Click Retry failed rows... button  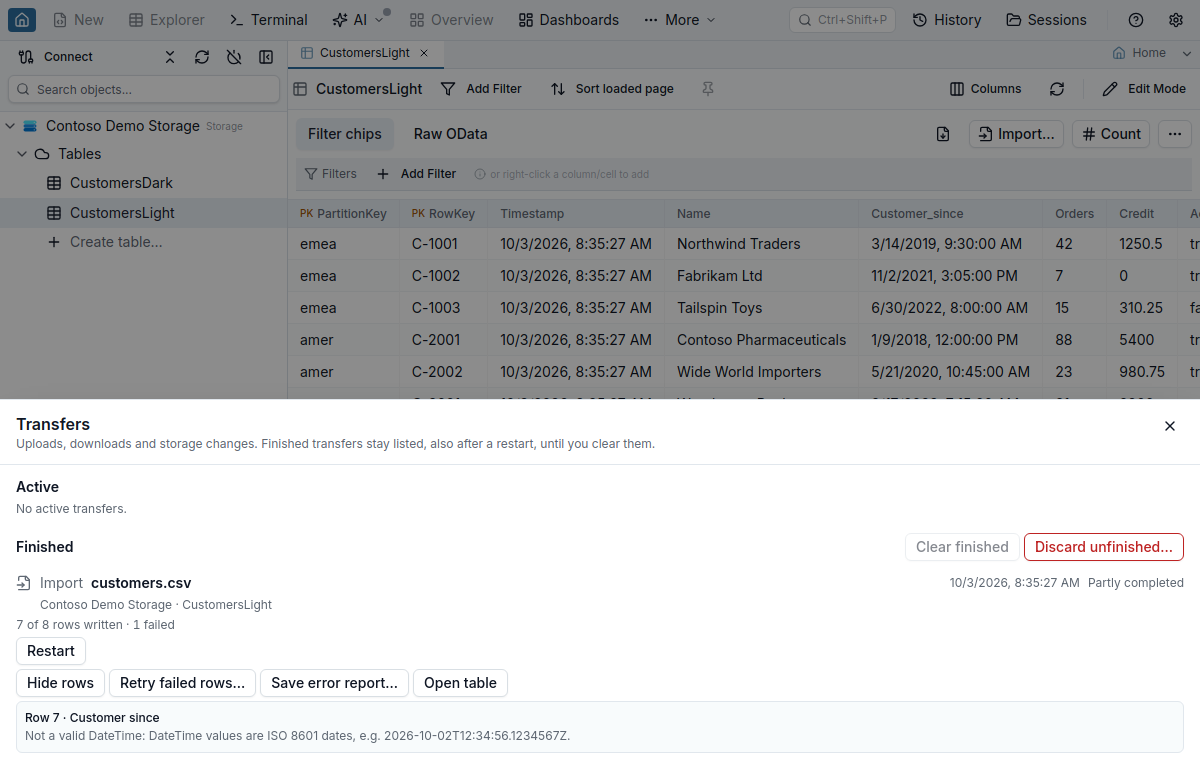coord(182,683)
